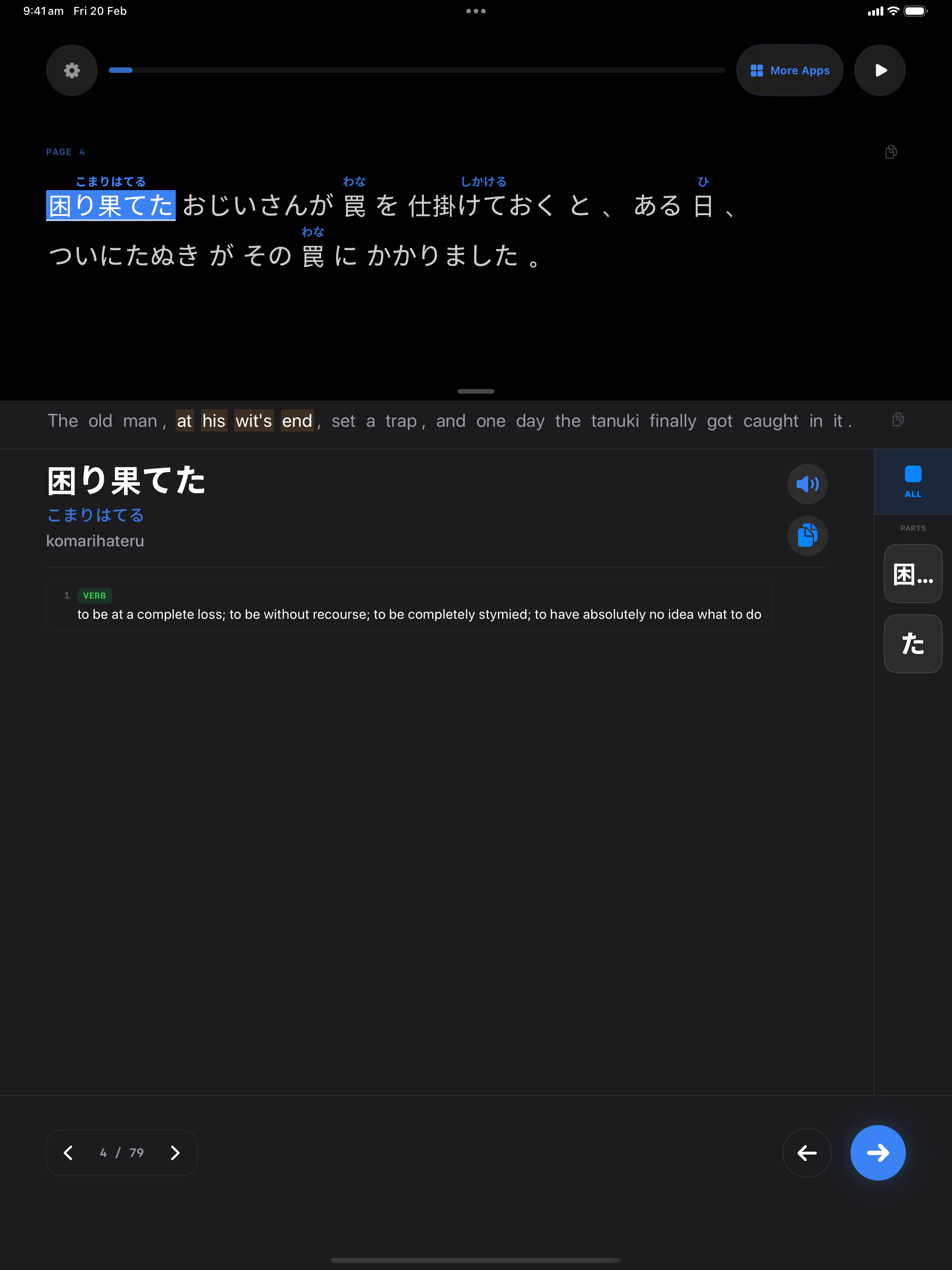Tap the blue forward arrow button
This screenshot has width=952, height=1270.
pos(877,1153)
